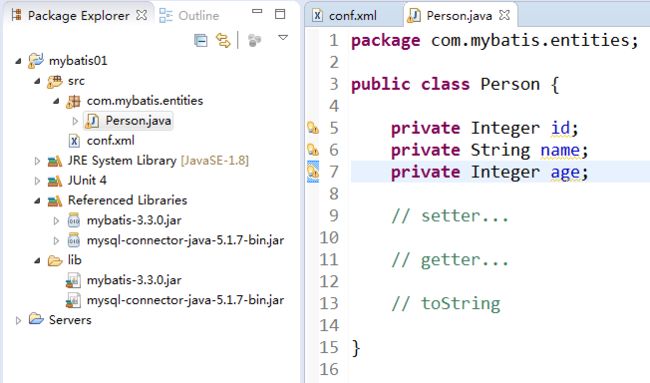This screenshot has height=383, width=650.
Task: Click the conf.xml file icon in tree
Action: (x=74, y=141)
